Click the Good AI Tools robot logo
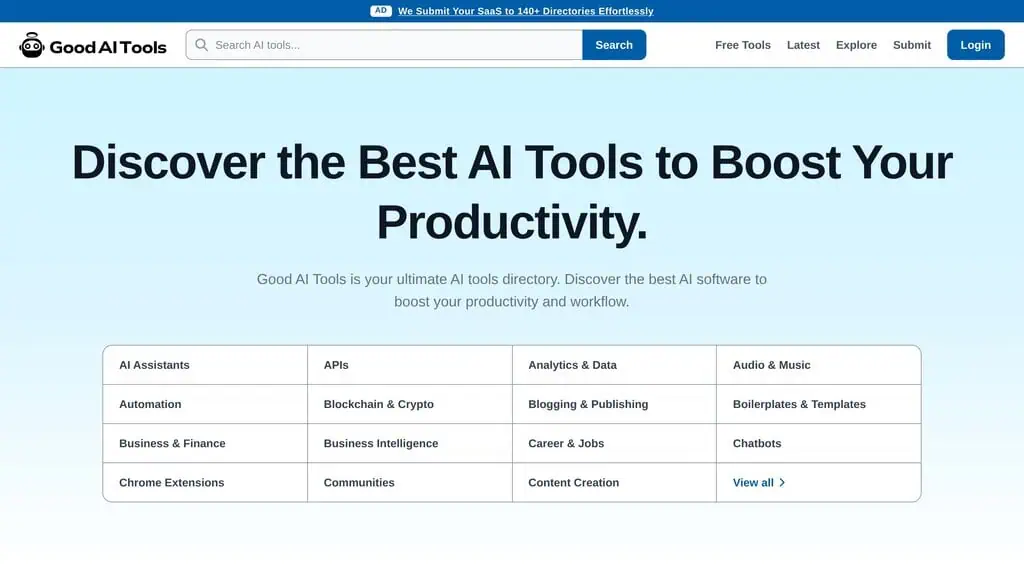The height and width of the screenshot is (576, 1024). tap(31, 45)
